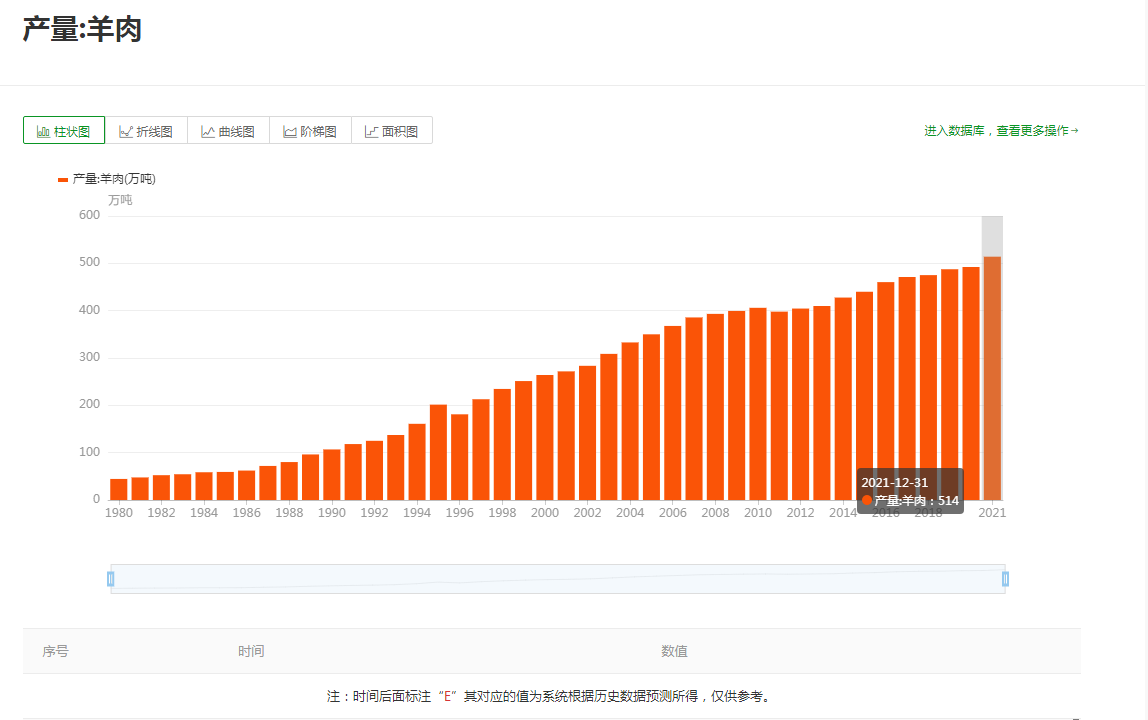
Task: Select the 柱状图 bar chart icon
Action: pyautogui.click(x=43, y=131)
